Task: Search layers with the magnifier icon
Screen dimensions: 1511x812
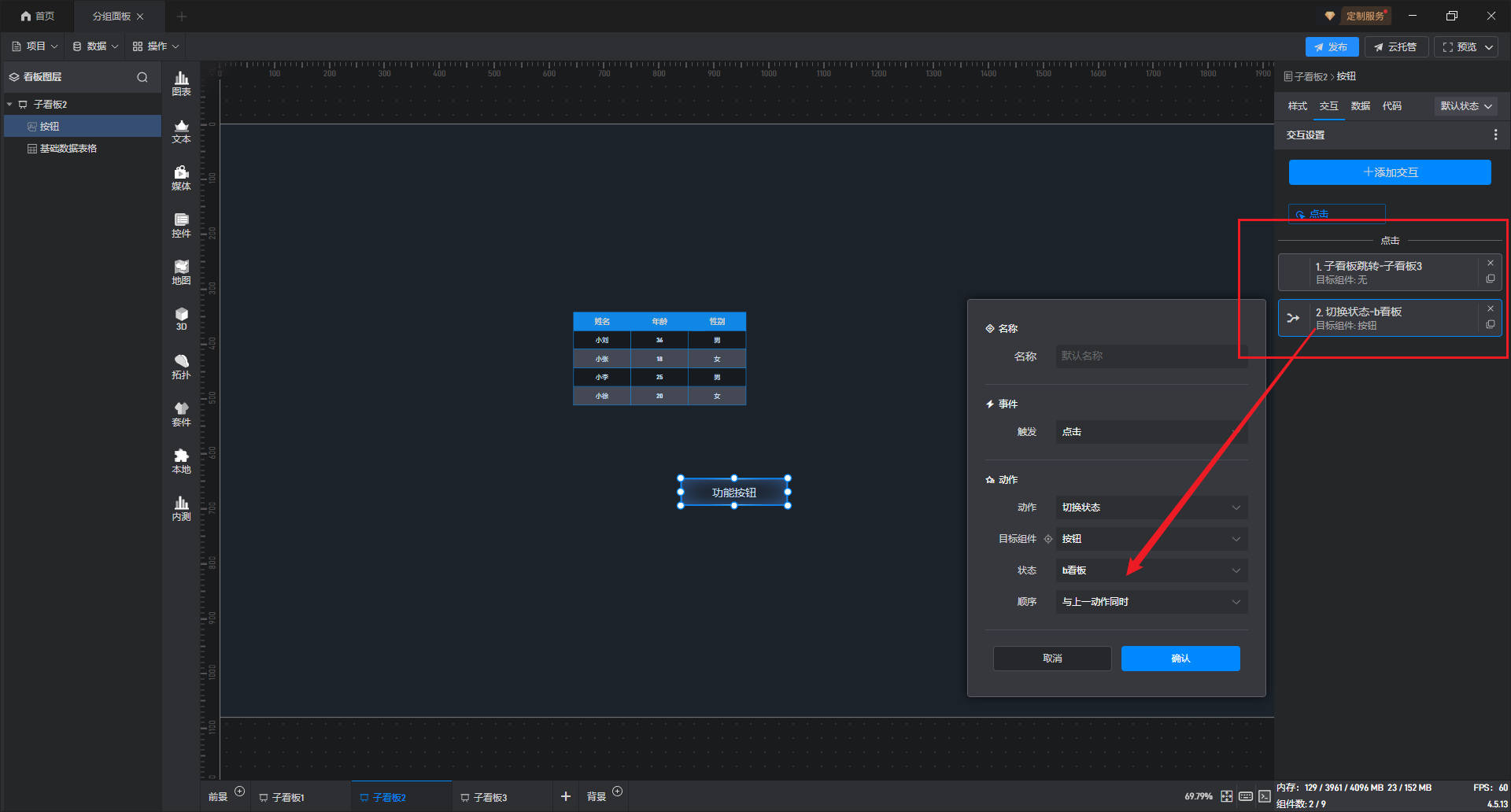Action: (x=142, y=77)
